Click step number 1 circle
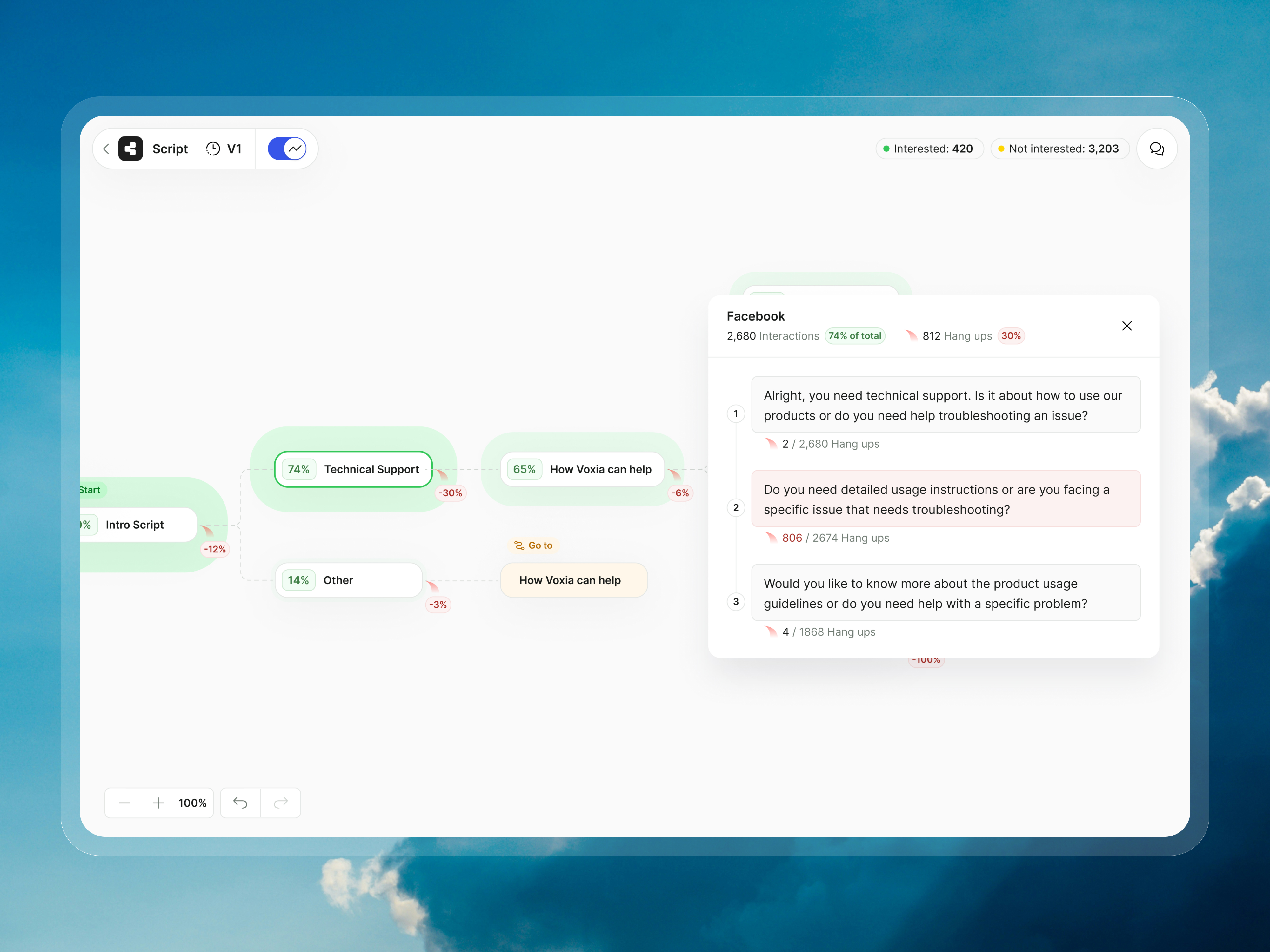Viewport: 1270px width, 952px height. tap(735, 413)
